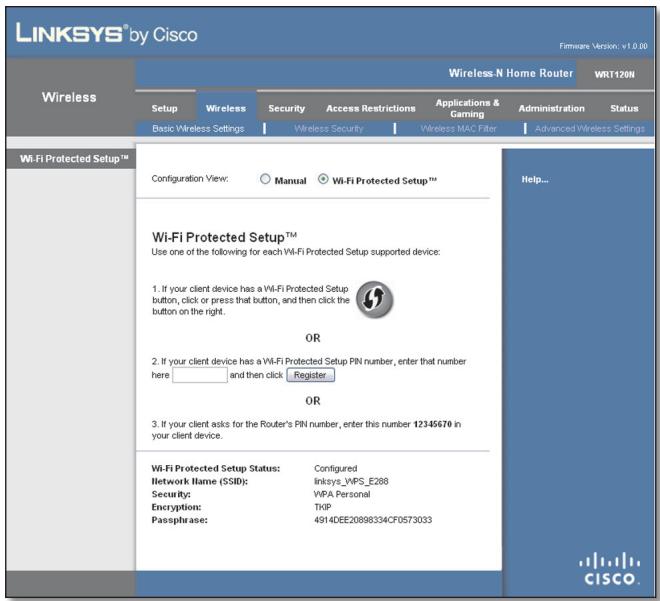Open the Wireless Security sub-tab
The height and width of the screenshot is (601, 660).
pos(329,129)
